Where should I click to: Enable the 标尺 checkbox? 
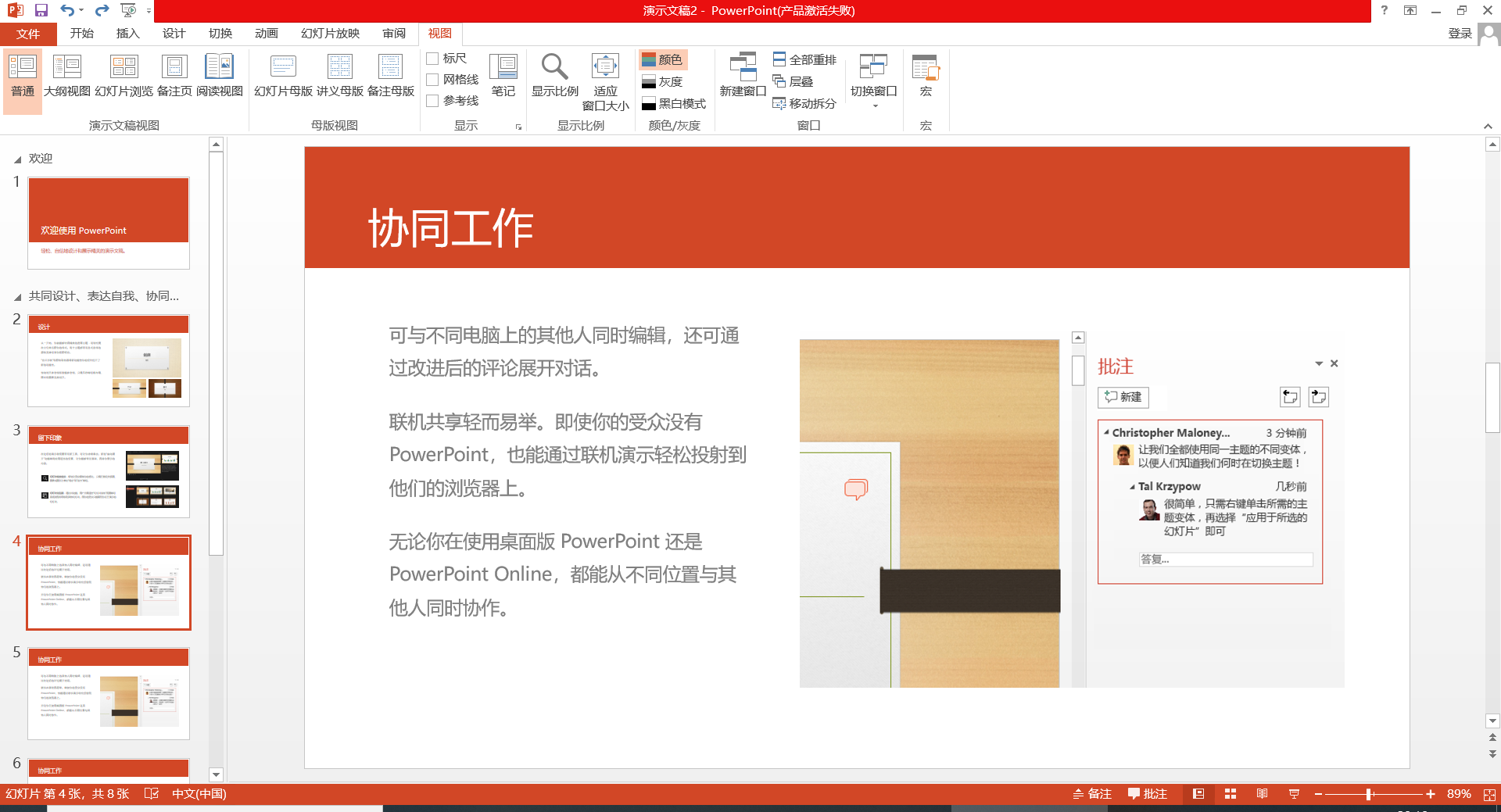coord(432,58)
